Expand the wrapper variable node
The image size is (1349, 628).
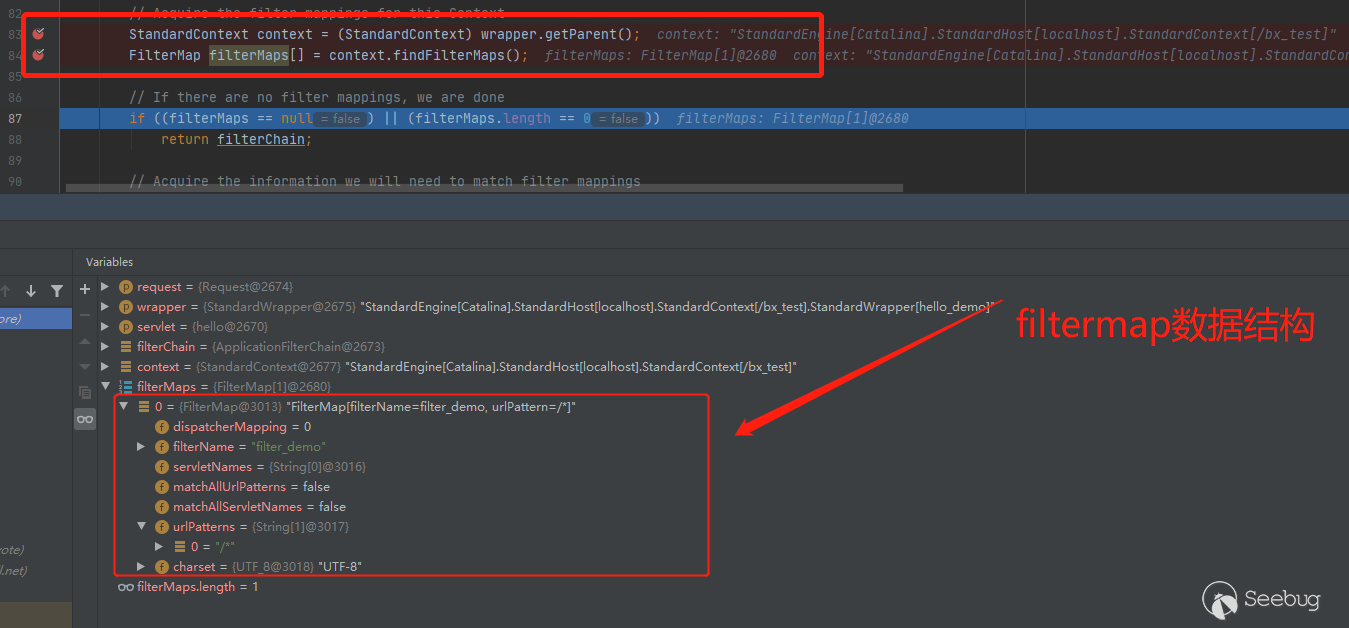105,307
